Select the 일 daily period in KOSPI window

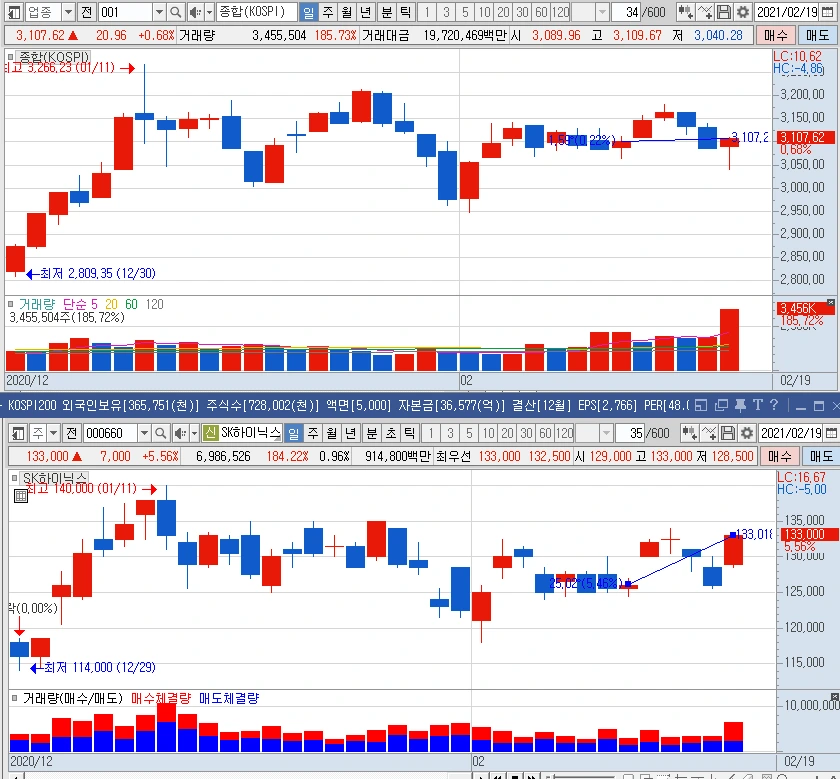(x=309, y=12)
